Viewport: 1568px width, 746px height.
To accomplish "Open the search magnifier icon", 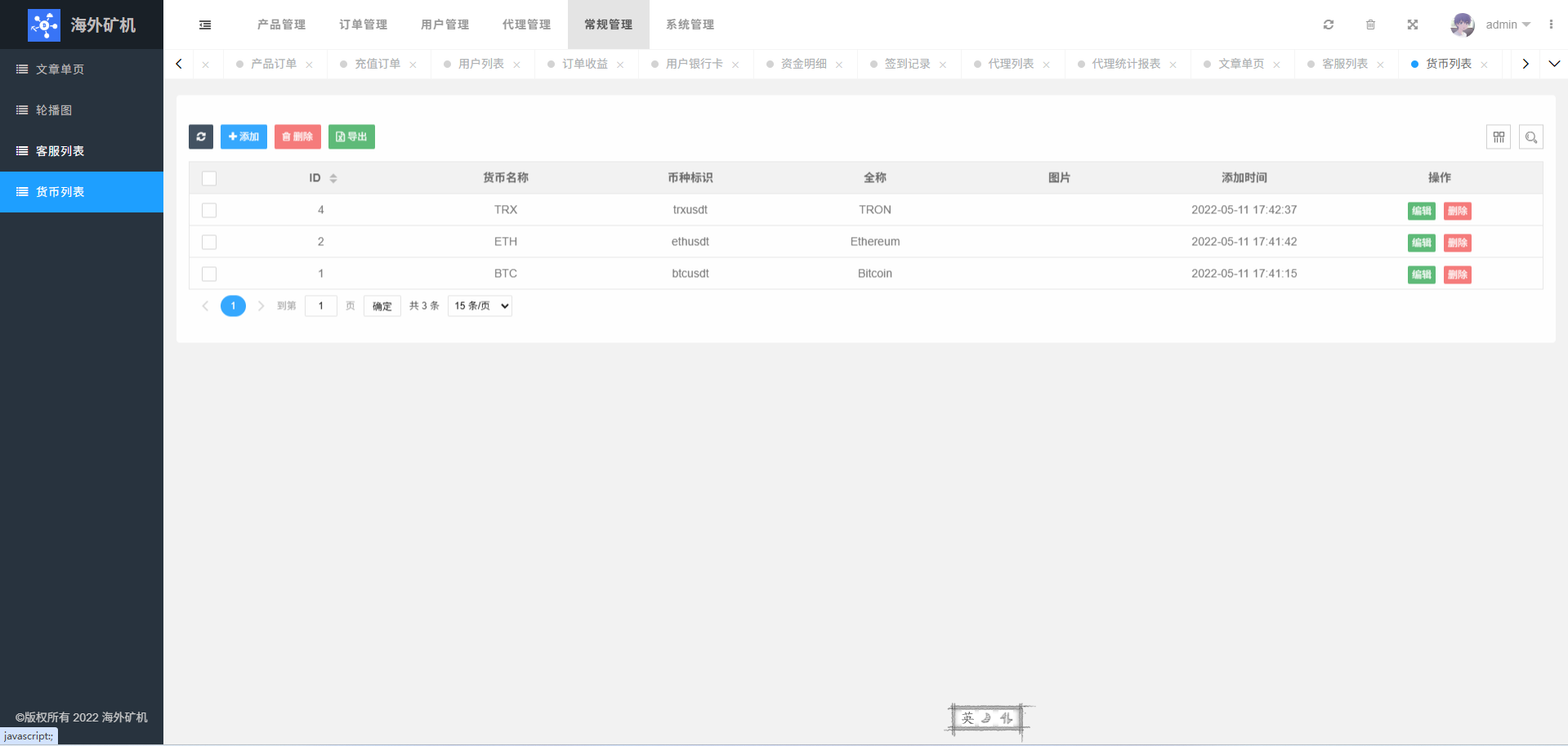I will click(1530, 137).
